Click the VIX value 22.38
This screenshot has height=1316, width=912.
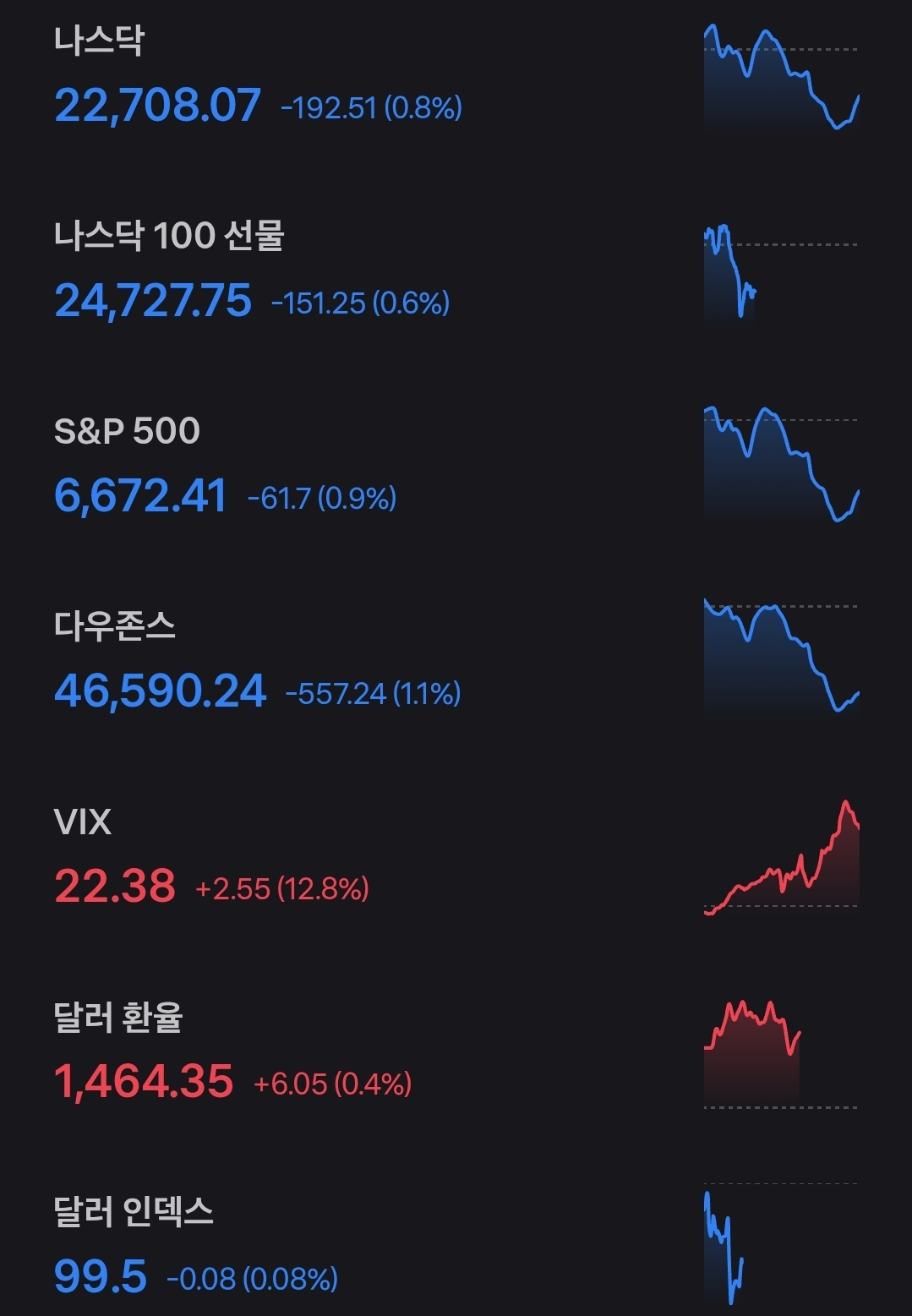pos(115,887)
